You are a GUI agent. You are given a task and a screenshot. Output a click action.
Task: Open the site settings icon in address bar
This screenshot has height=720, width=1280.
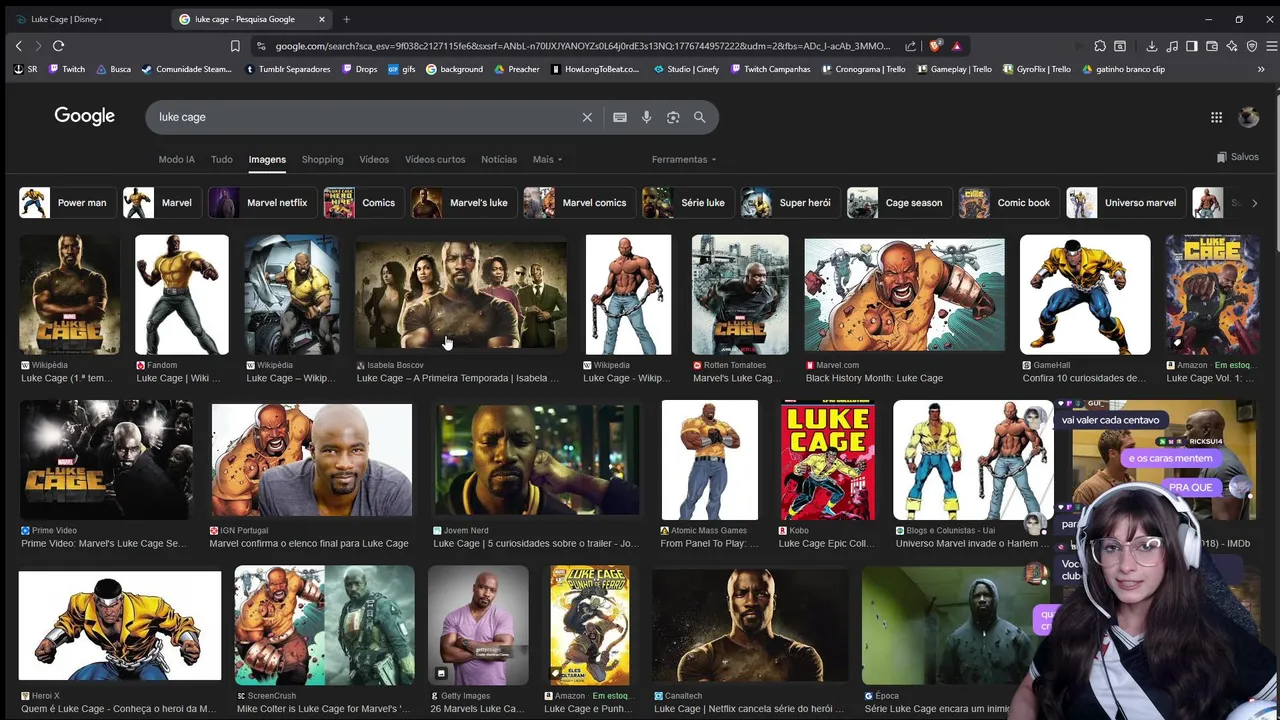pos(261,46)
